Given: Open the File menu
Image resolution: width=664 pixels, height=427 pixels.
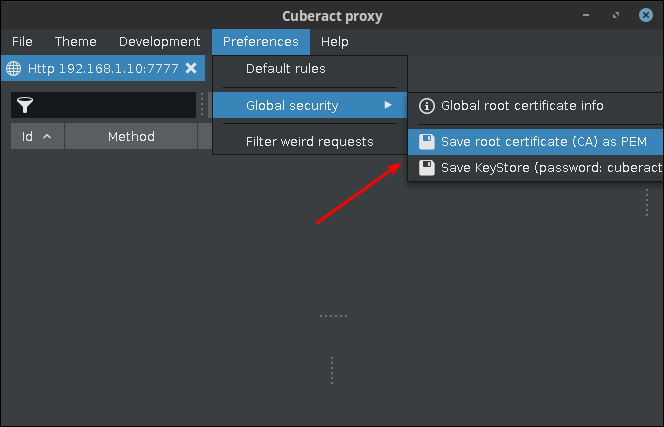Looking at the screenshot, I should click(x=22, y=42).
